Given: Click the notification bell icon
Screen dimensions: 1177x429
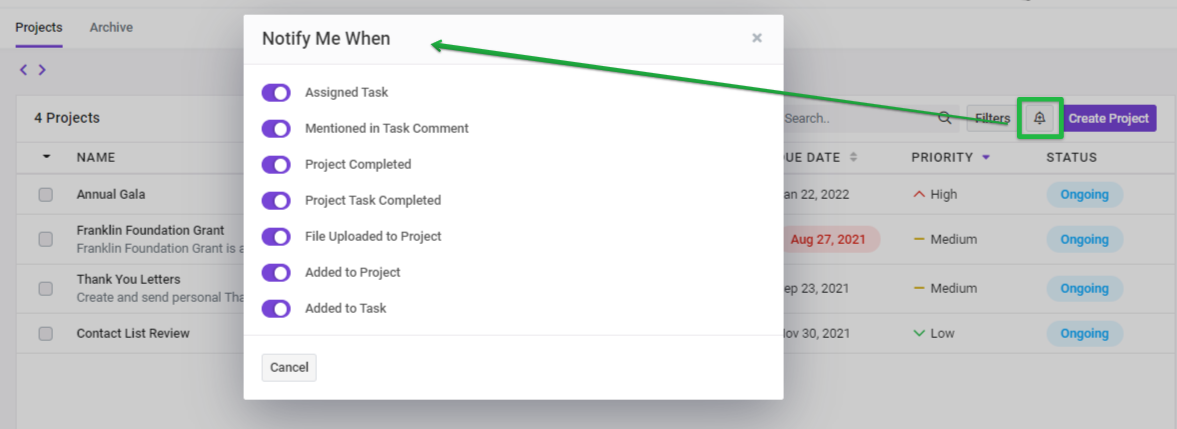Looking at the screenshot, I should tap(1040, 118).
